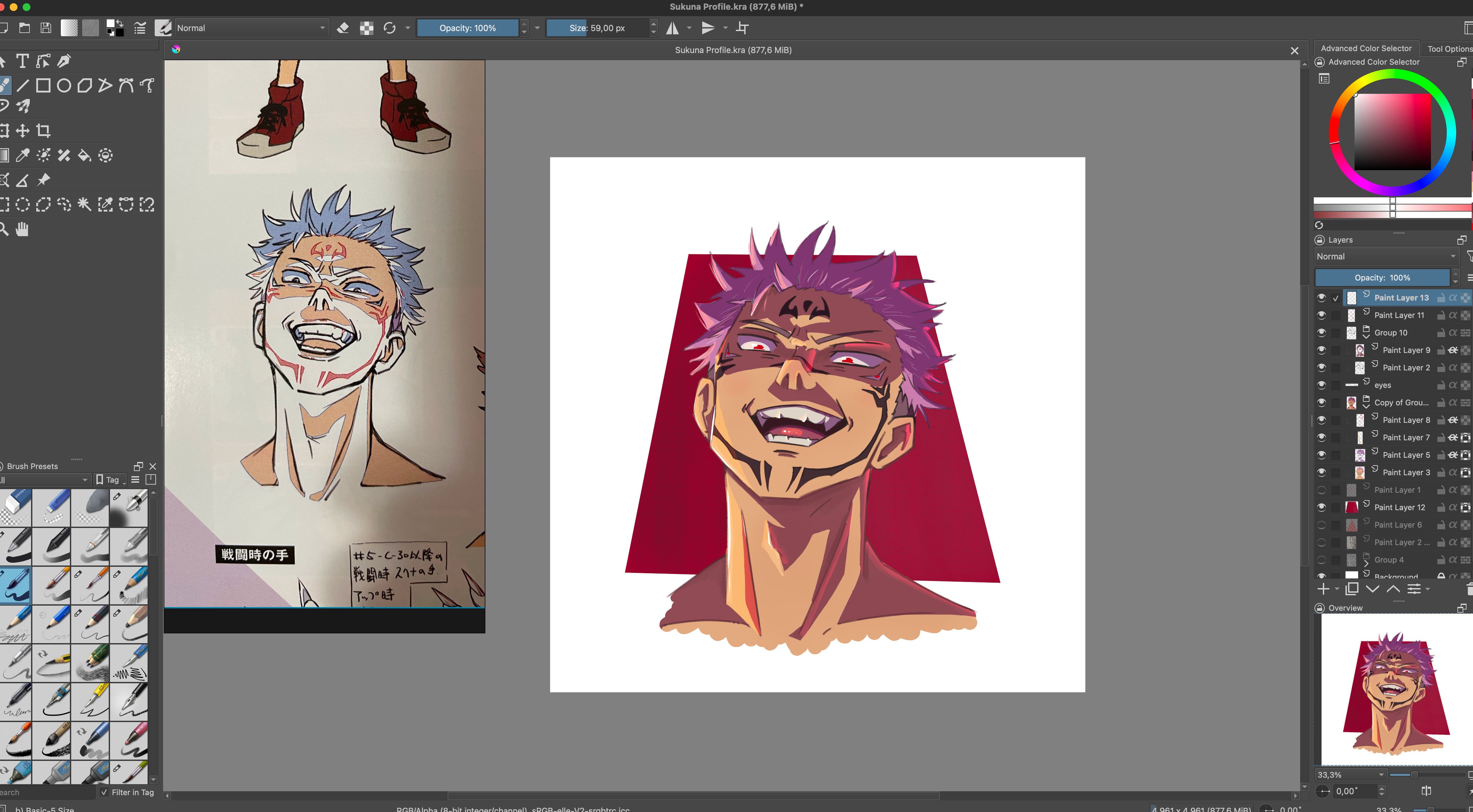Screen dimensions: 1473x812
Task: Toggle Eraser mode in the toolbar
Action: tap(343, 28)
